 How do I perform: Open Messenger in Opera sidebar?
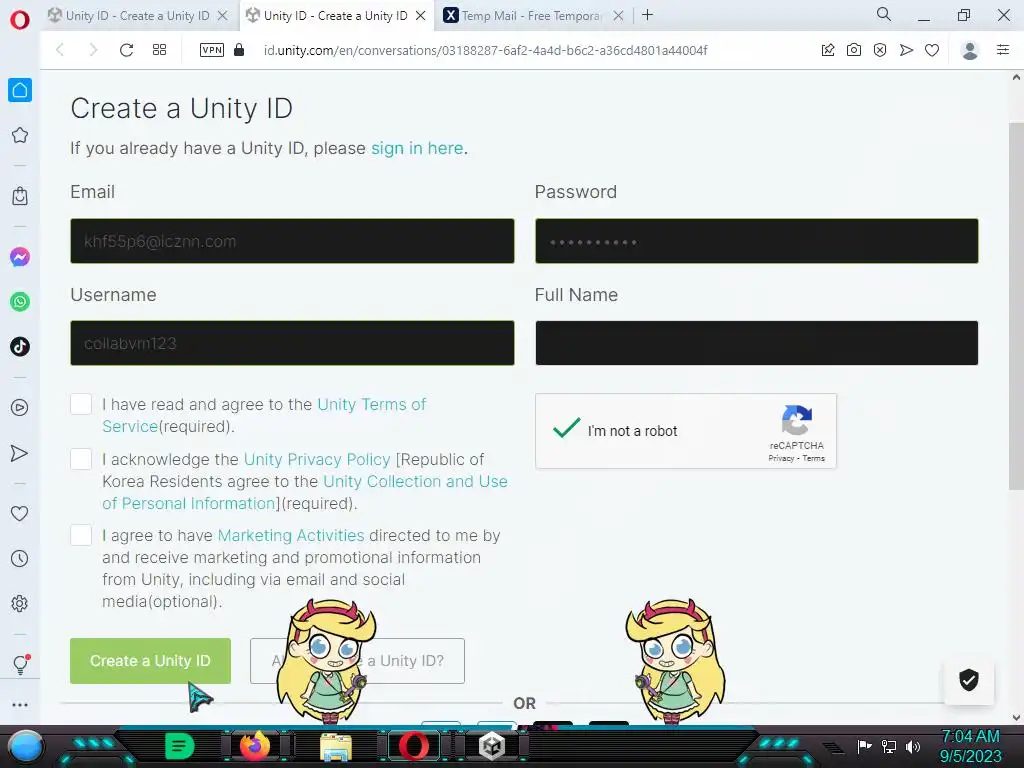coord(20,257)
